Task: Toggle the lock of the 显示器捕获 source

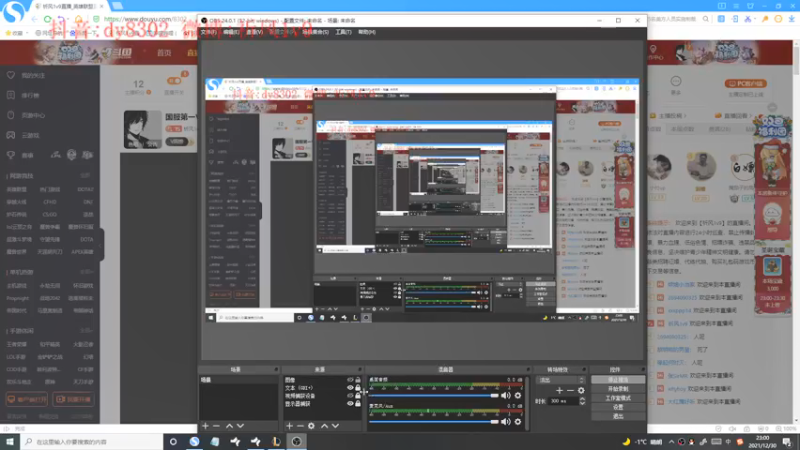Action: click(358, 404)
